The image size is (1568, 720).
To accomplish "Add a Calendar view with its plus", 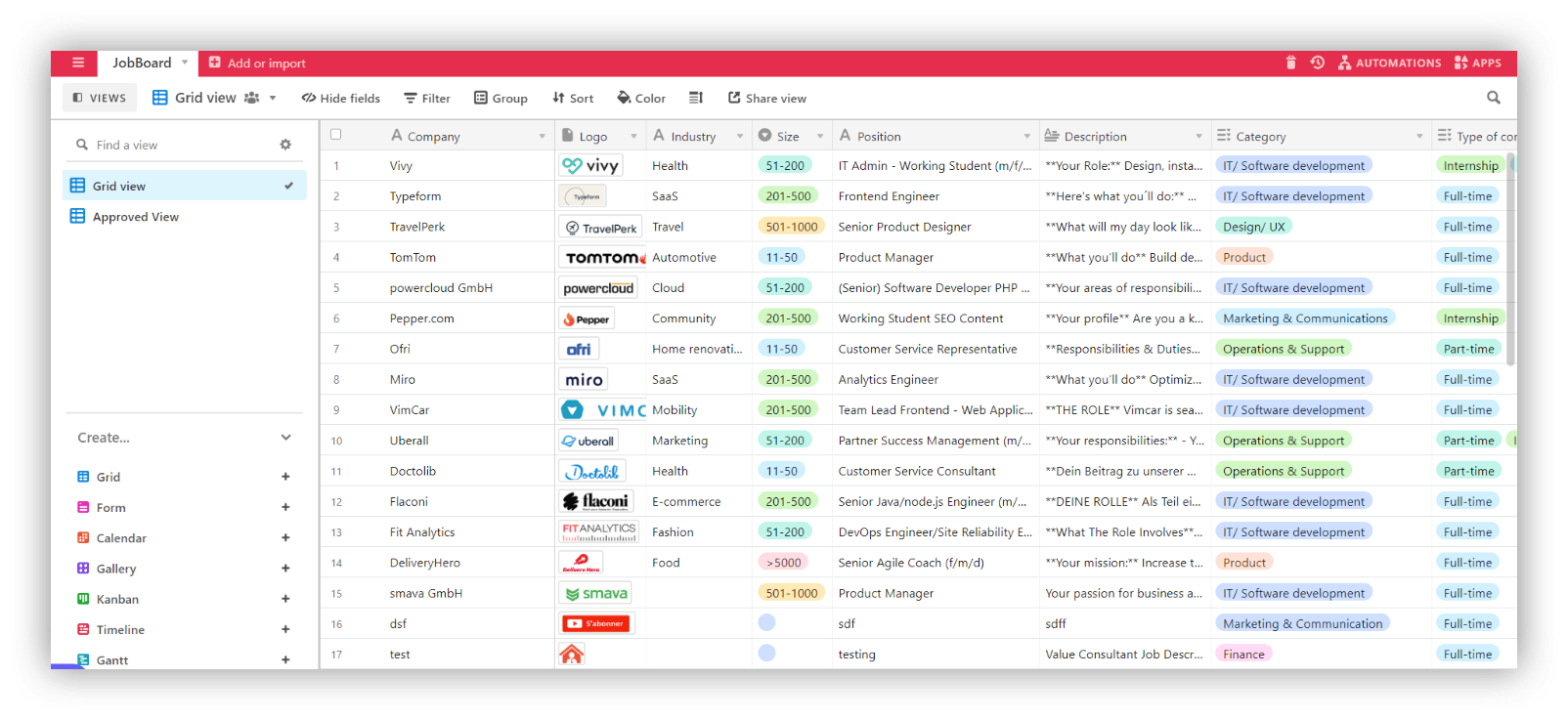I will tap(285, 537).
